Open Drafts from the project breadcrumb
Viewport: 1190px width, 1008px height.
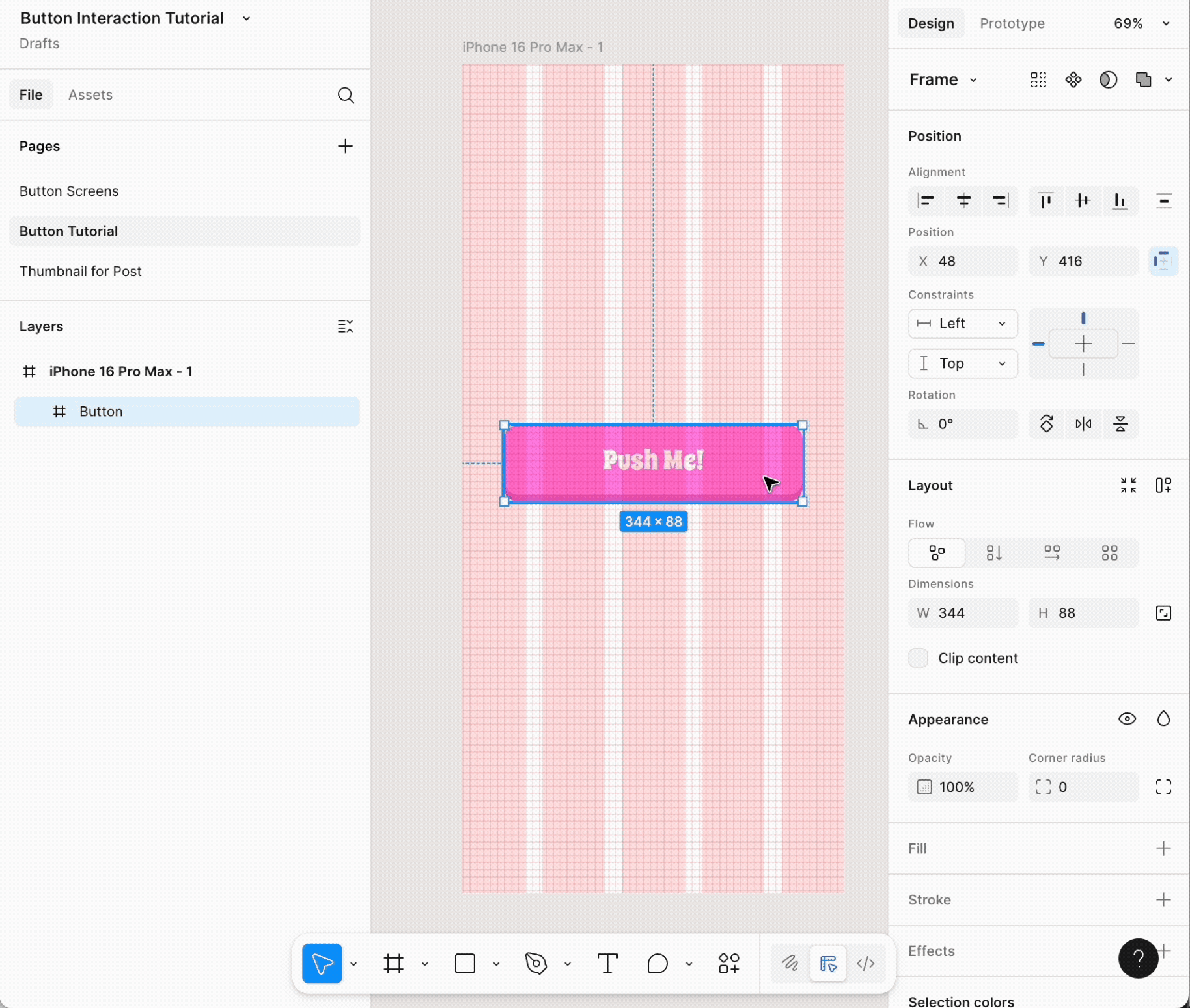click(x=38, y=44)
